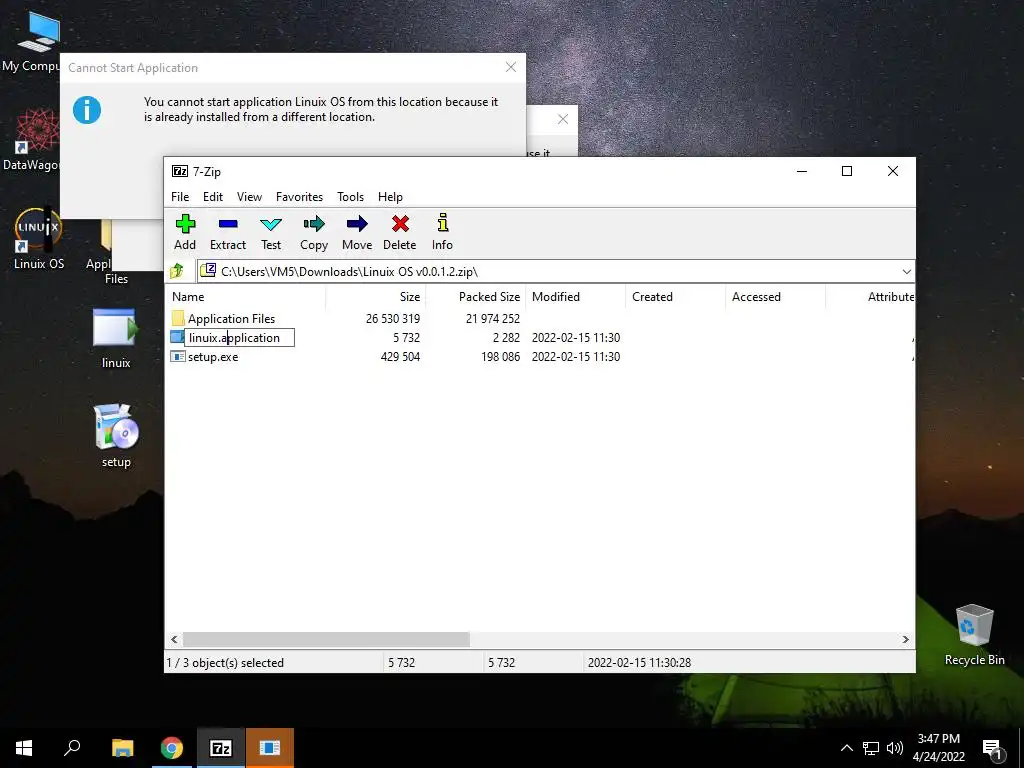Select the setup.exe file row

(x=539, y=357)
